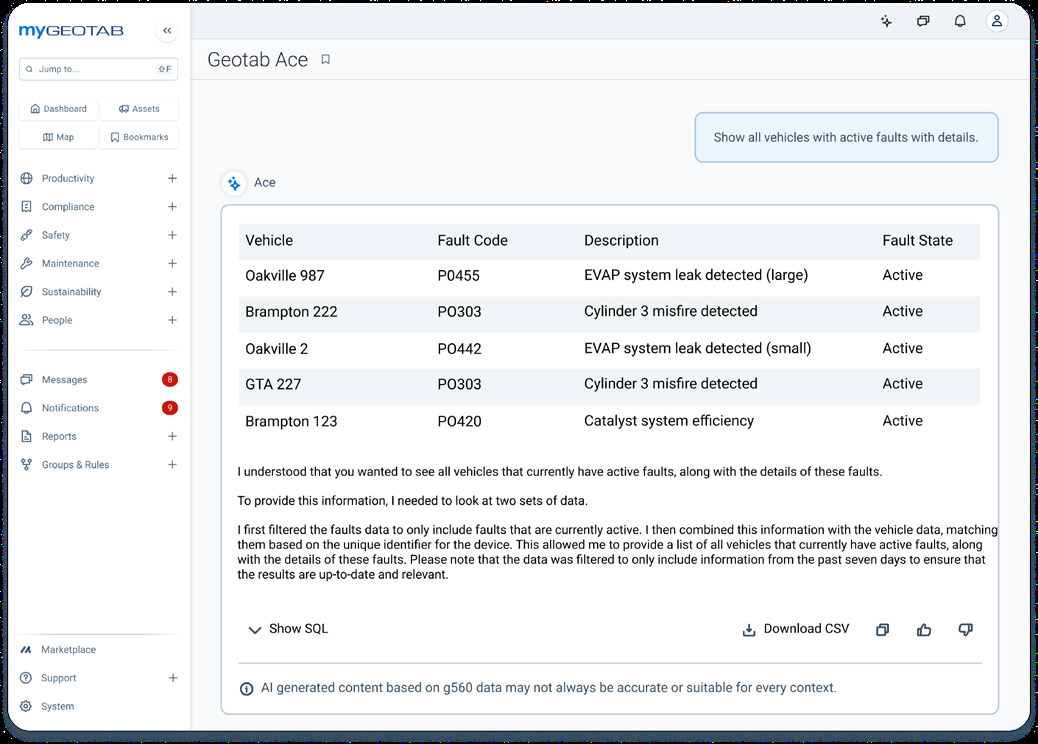
Task: Click the System gear icon
Action: [x=26, y=706]
